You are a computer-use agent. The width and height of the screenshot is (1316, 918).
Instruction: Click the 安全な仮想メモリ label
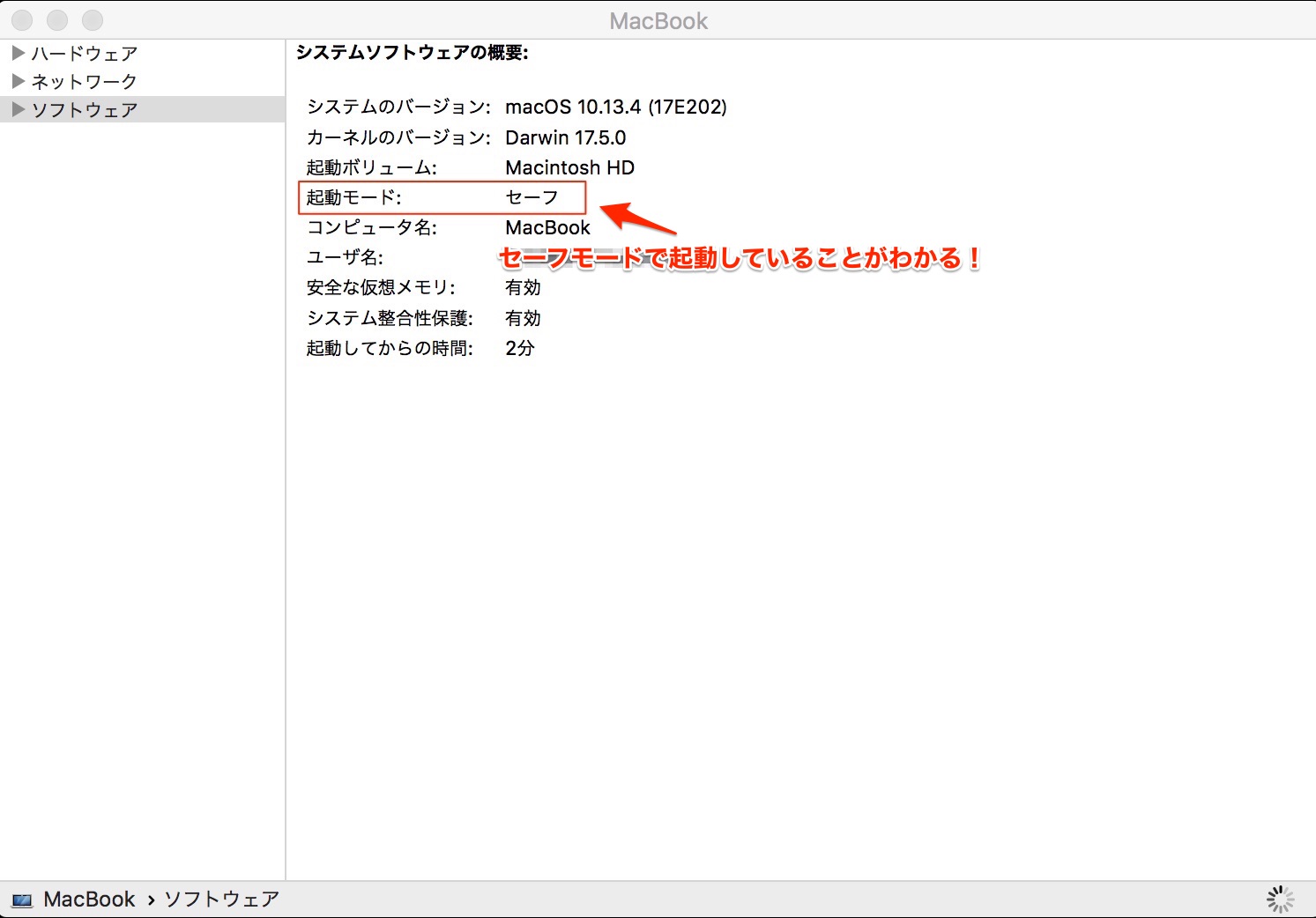(x=381, y=287)
